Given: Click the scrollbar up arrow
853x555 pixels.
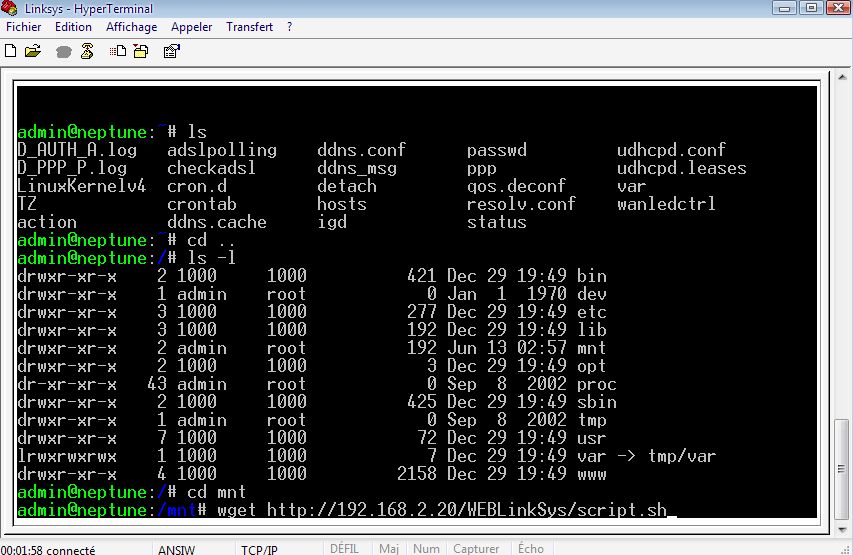Looking at the screenshot, I should (x=842, y=77).
